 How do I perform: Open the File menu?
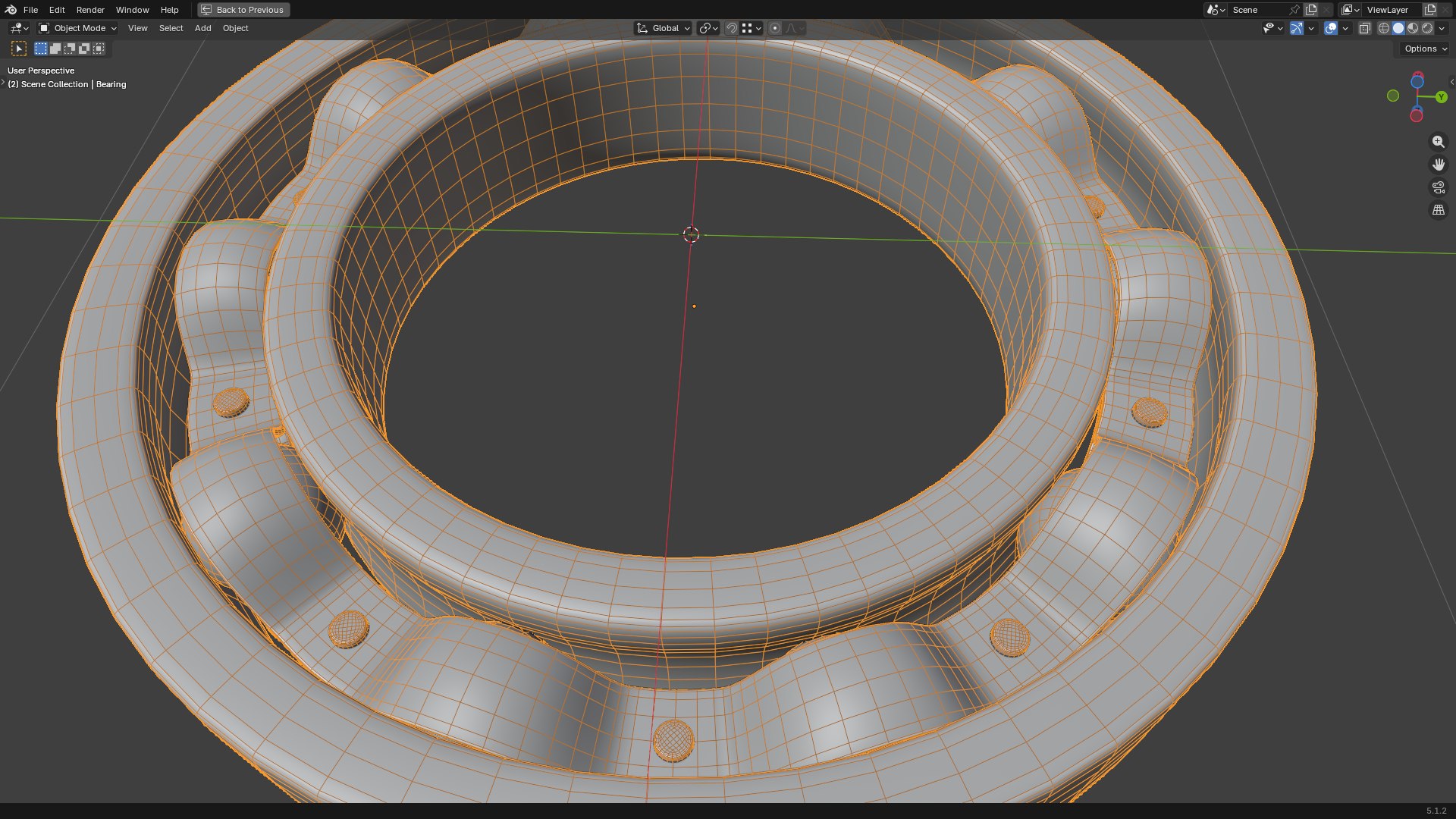(30, 10)
